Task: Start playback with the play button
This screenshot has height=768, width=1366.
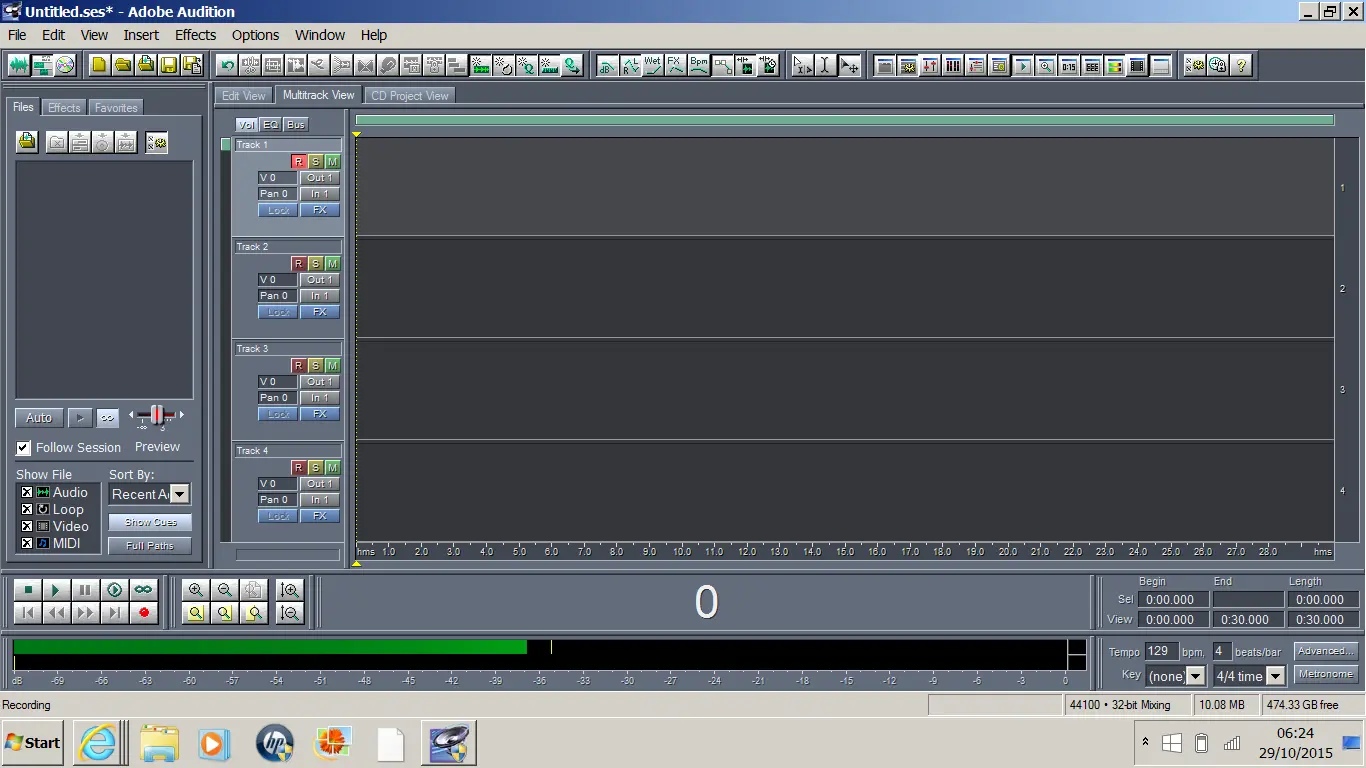Action: click(x=56, y=591)
